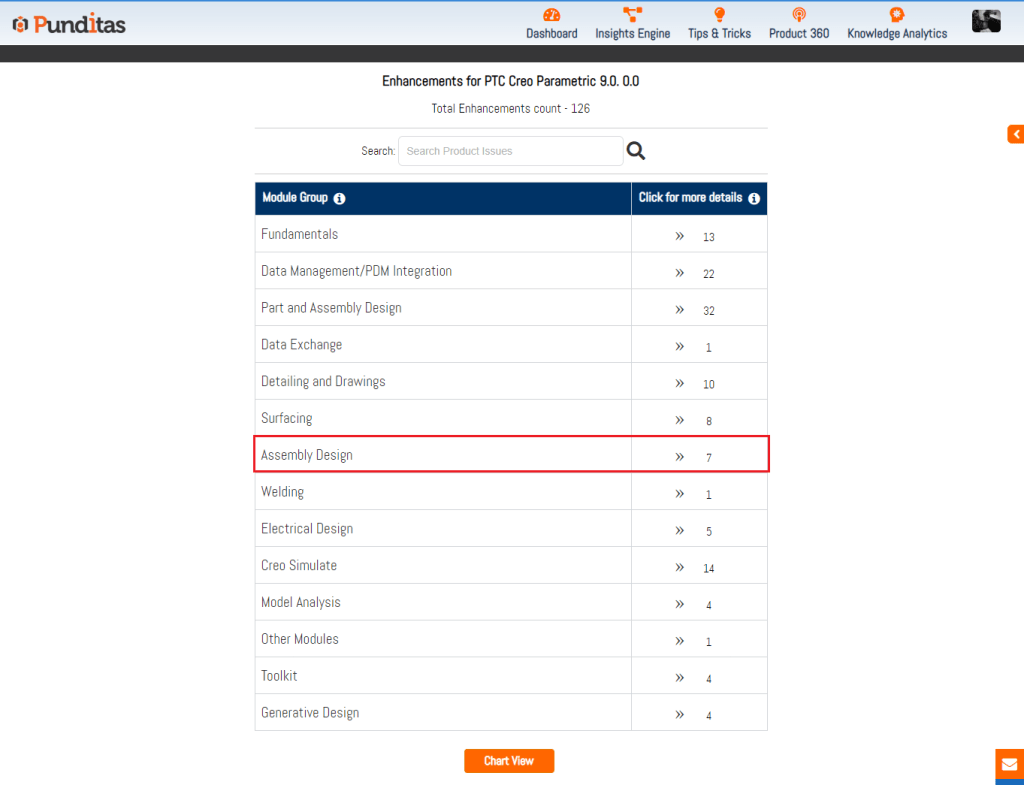Expand Creo Simulate details arrow
This screenshot has width=1024, height=785.
[680, 567]
